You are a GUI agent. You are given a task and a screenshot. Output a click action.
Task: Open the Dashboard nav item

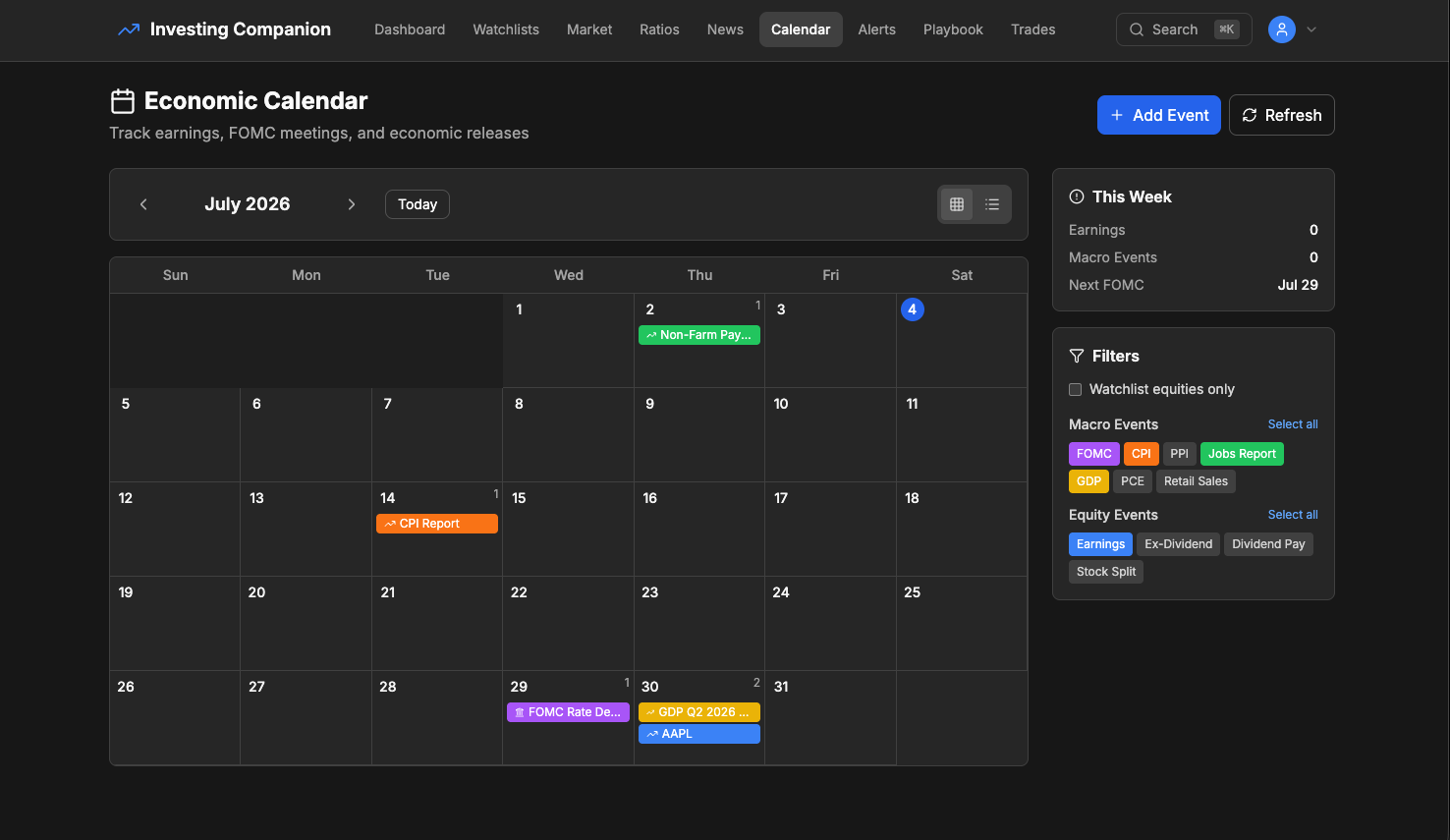410,29
